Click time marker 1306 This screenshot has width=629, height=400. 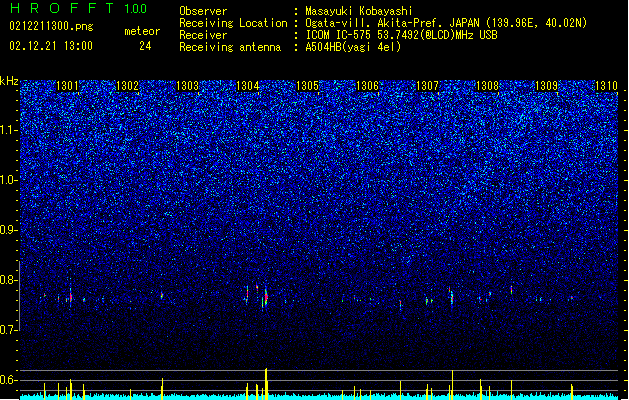coord(367,85)
